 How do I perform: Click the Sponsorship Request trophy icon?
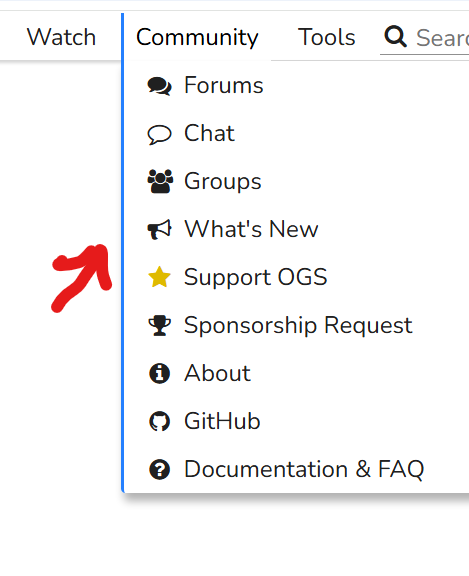click(159, 325)
